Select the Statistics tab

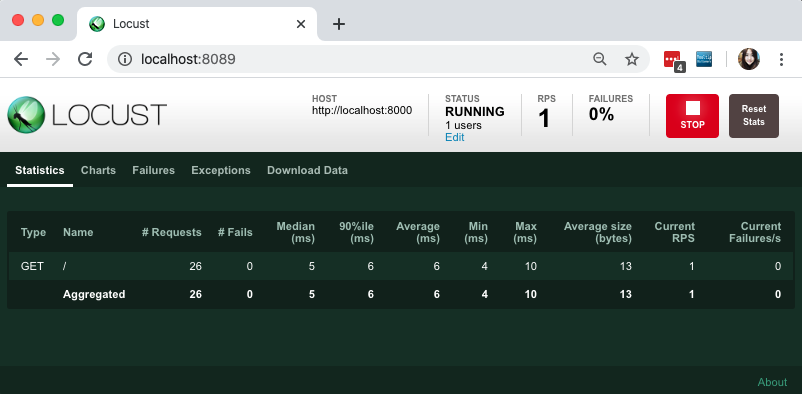[40, 170]
